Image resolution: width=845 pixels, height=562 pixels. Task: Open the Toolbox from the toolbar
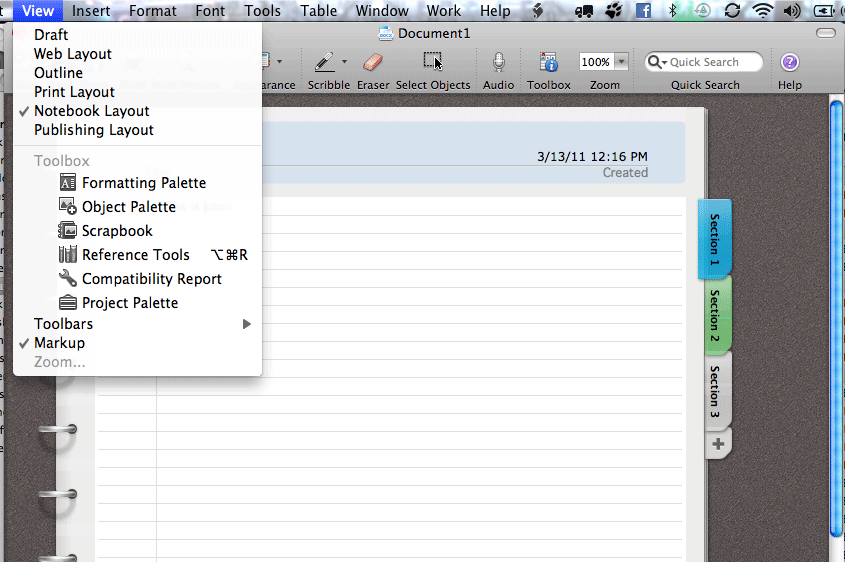549,62
